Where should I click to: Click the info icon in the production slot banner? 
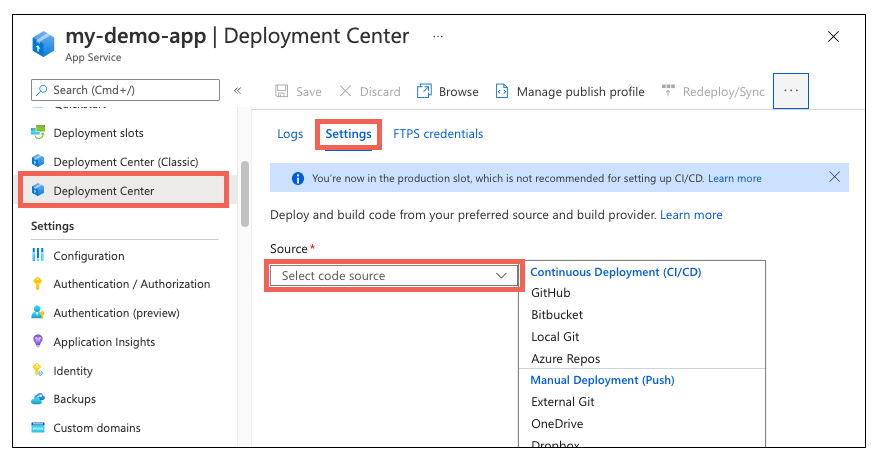[x=298, y=178]
